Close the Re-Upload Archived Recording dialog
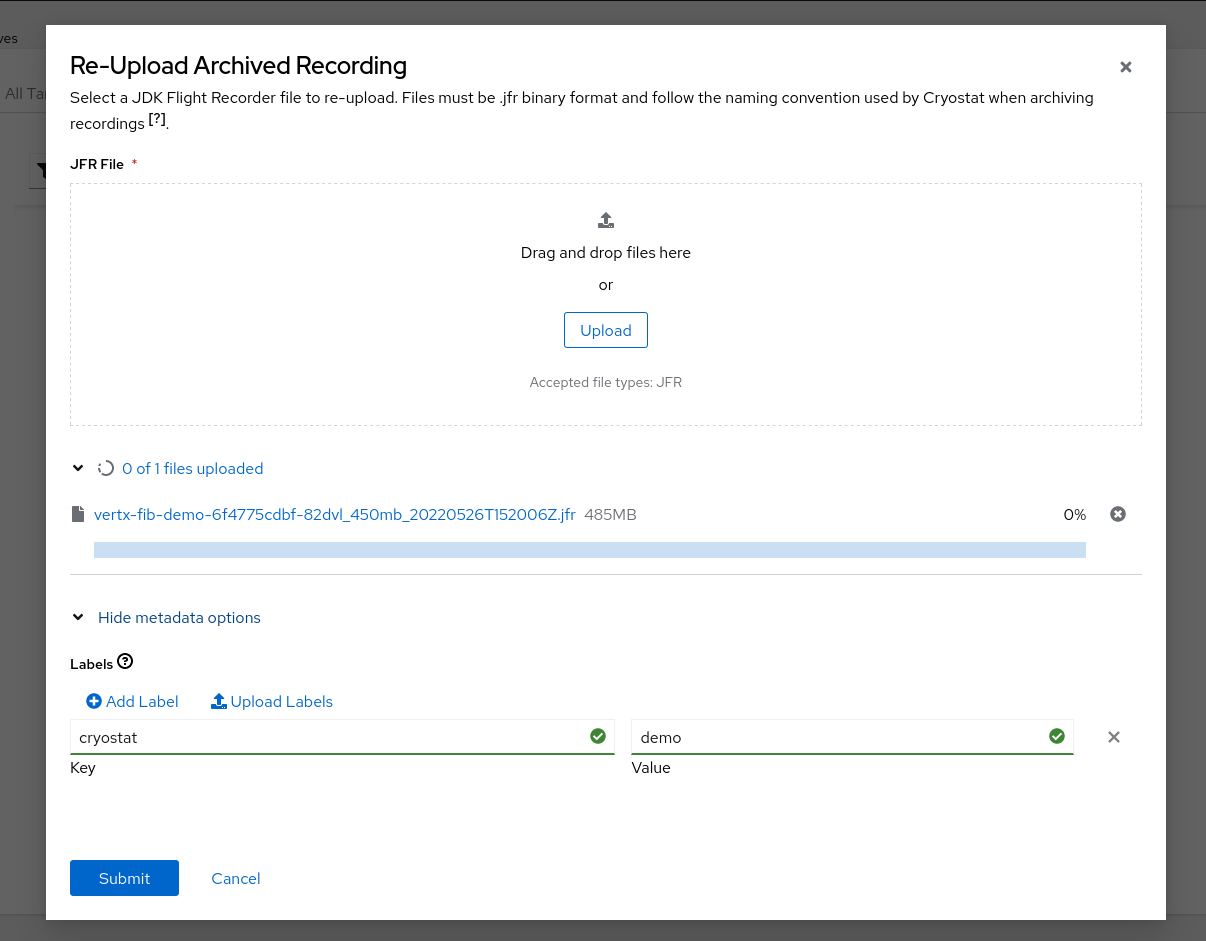 1125,67
